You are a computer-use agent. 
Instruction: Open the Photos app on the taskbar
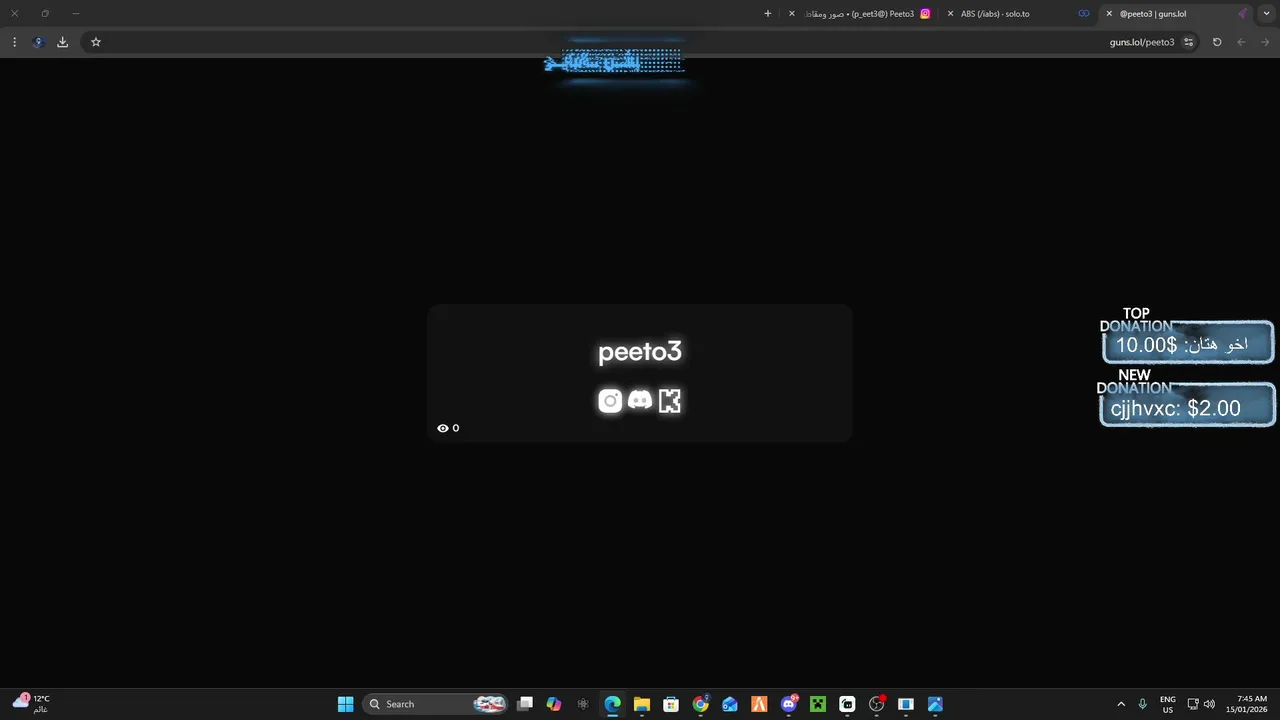coord(935,704)
